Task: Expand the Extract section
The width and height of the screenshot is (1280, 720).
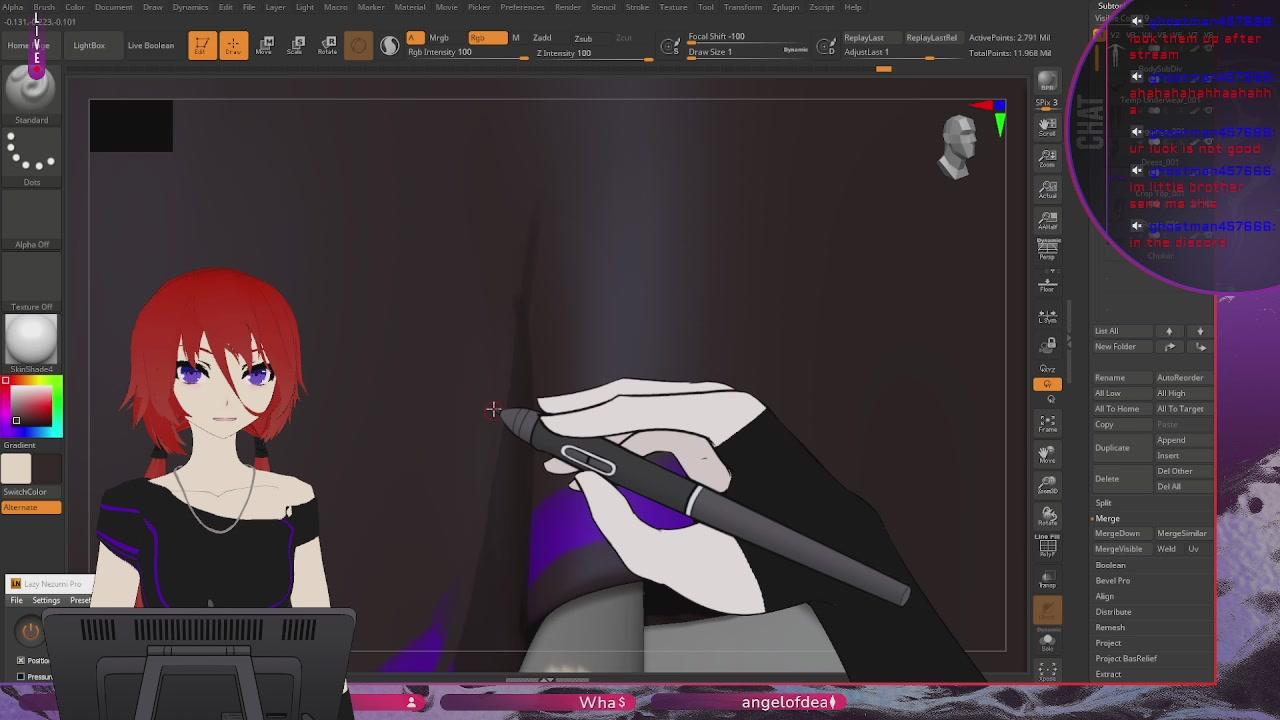Action: (x=1108, y=674)
